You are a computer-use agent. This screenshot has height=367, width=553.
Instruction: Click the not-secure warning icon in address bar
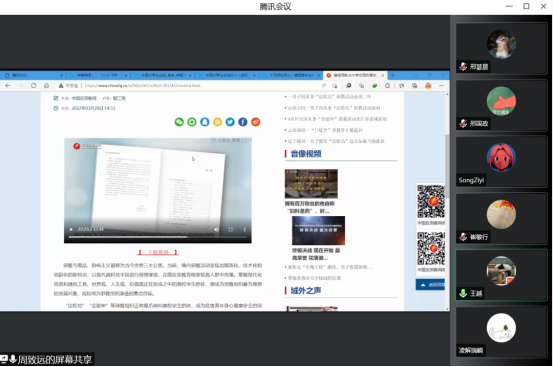pyautogui.click(x=61, y=86)
